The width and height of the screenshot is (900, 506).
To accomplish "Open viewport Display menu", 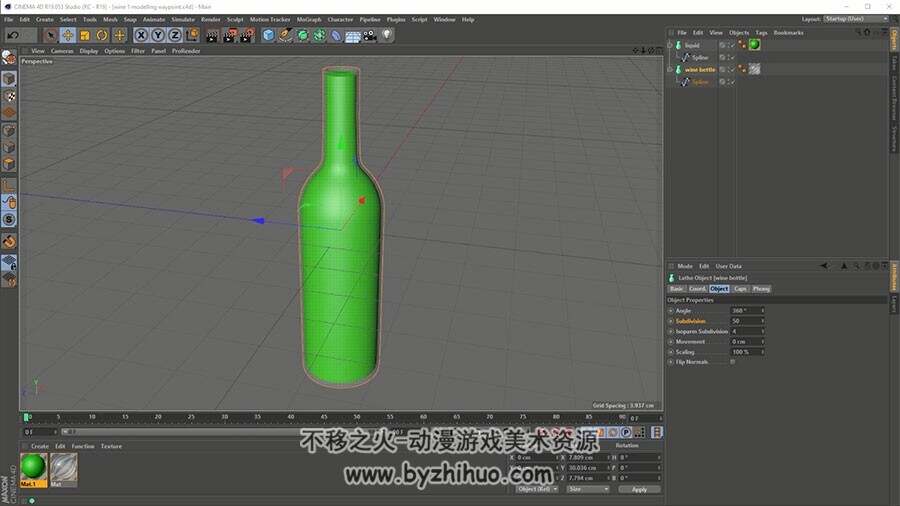I will click(89, 51).
